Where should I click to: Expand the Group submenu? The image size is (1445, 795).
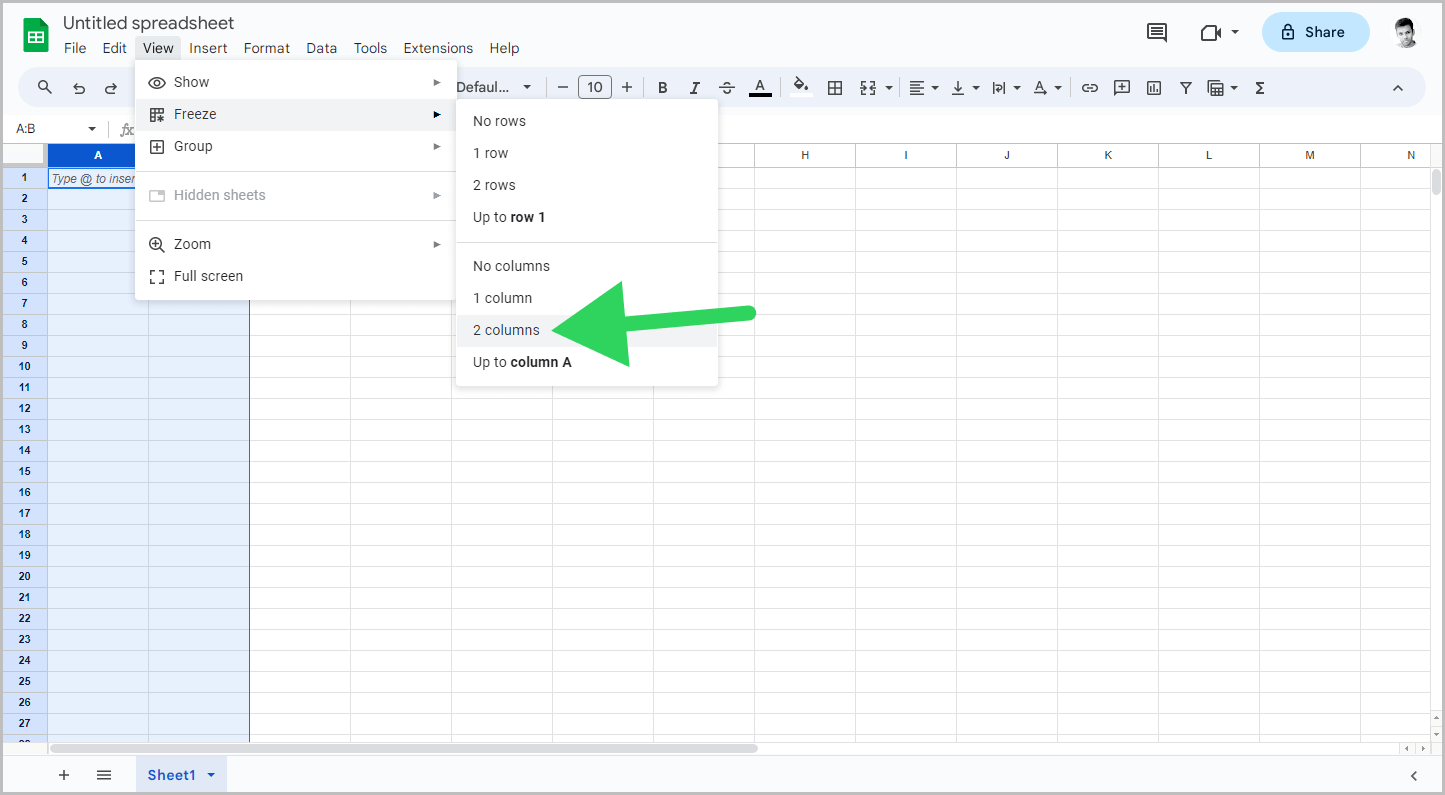(x=296, y=146)
